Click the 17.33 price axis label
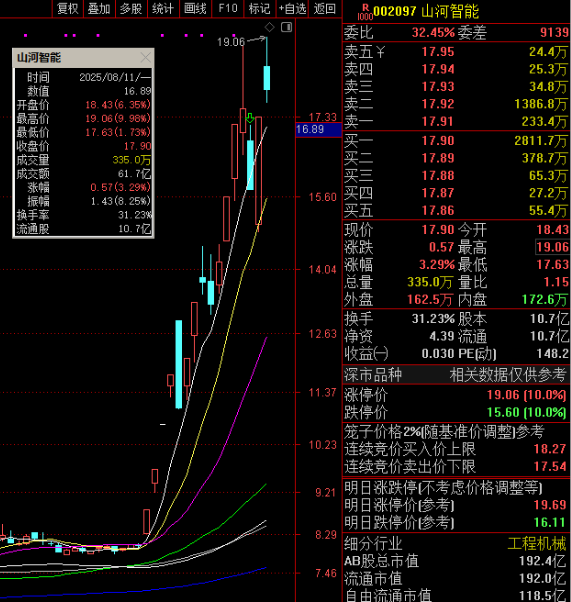Screen dimensions: 571x602 [323, 117]
